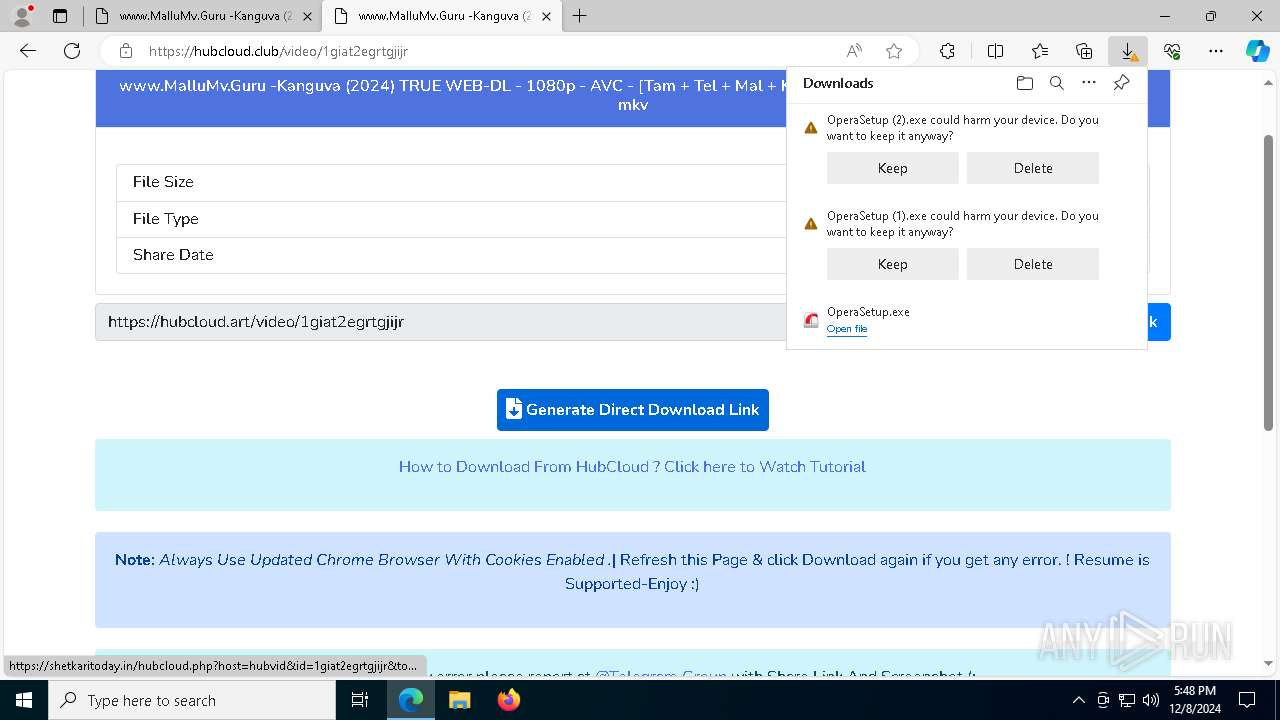The height and width of the screenshot is (720, 1280).
Task: Open the profile avatar icon
Action: pyautogui.click(x=22, y=16)
